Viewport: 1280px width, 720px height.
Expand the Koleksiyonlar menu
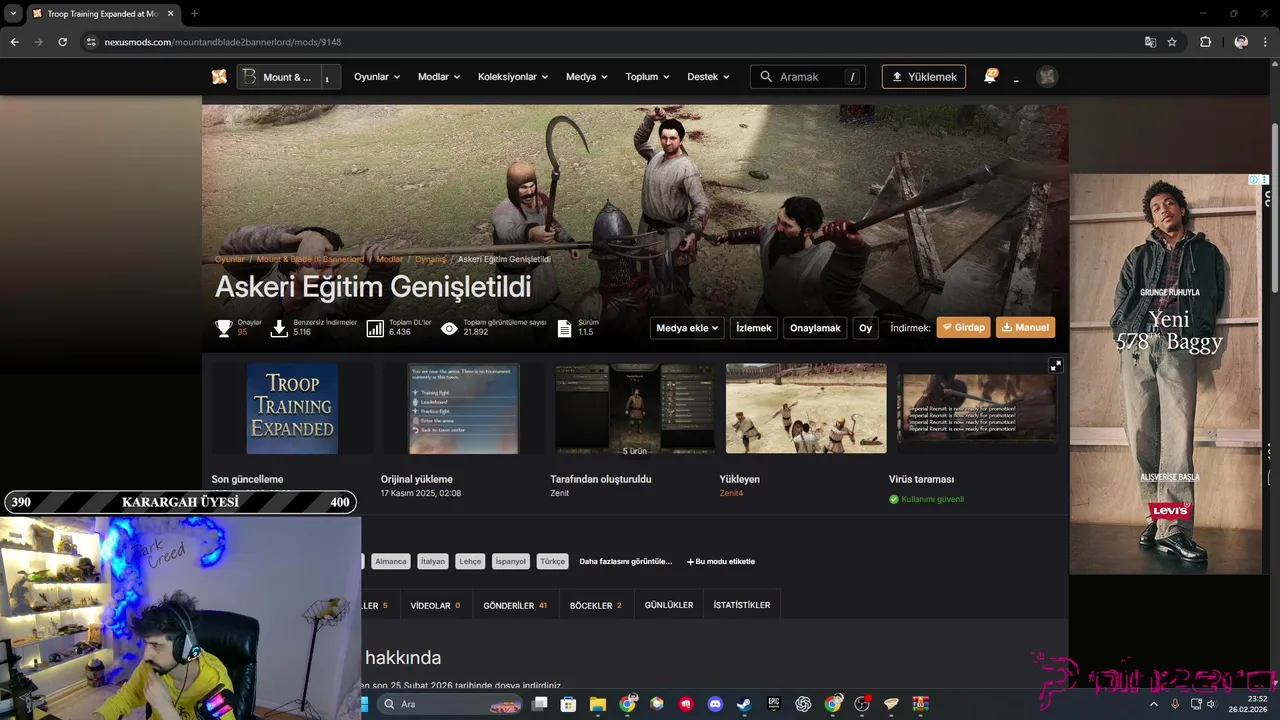coord(513,77)
